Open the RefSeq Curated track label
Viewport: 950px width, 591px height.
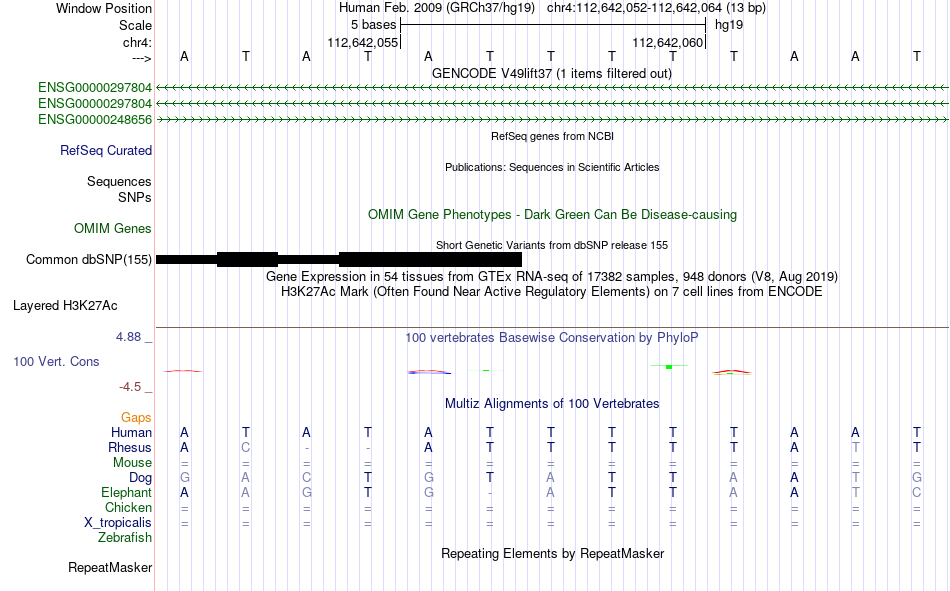click(x=106, y=150)
